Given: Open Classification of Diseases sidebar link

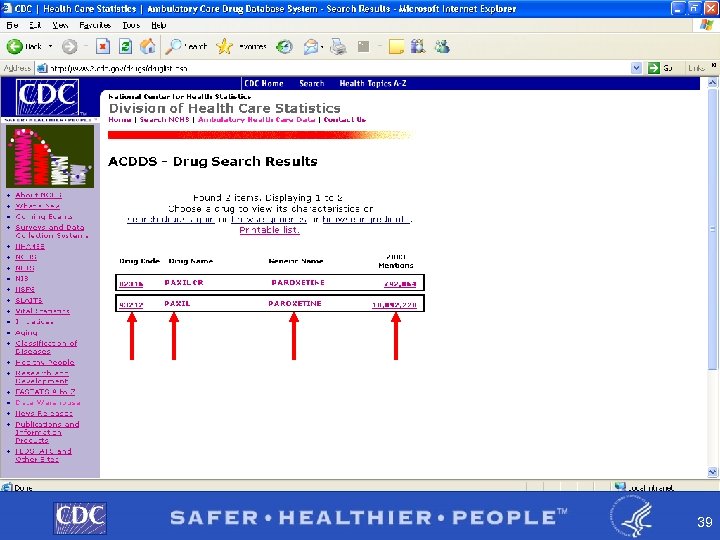Looking at the screenshot, I should click(46, 347).
